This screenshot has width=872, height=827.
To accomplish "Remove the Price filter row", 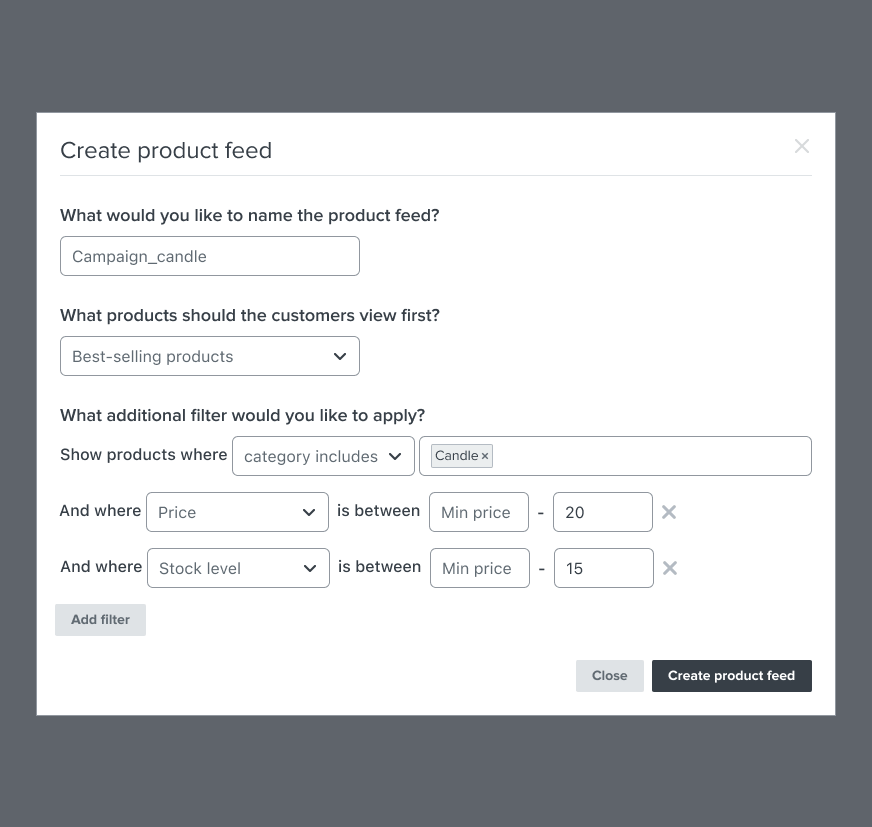I will 668,512.
